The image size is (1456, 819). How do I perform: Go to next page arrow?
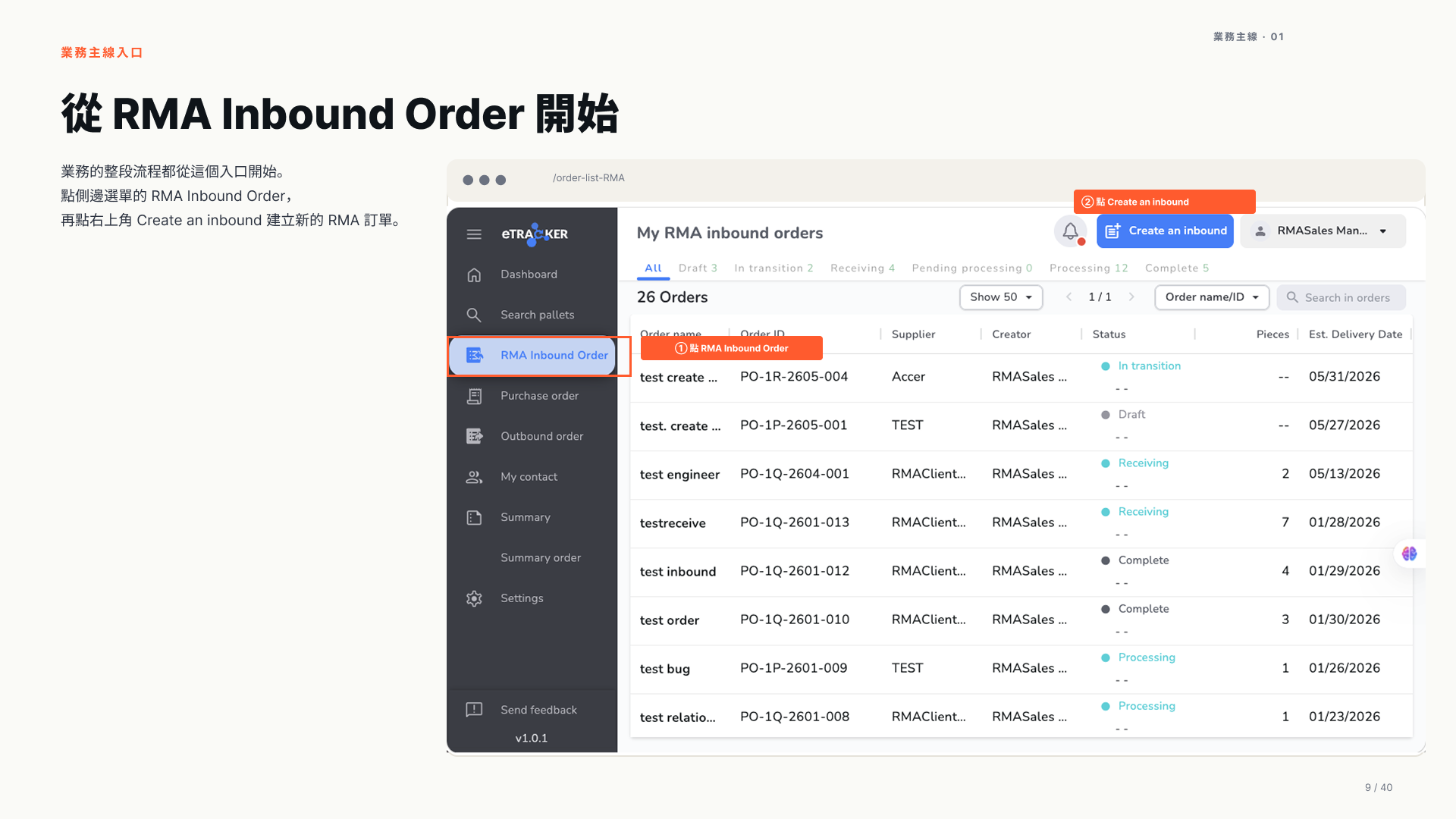[x=1131, y=297]
